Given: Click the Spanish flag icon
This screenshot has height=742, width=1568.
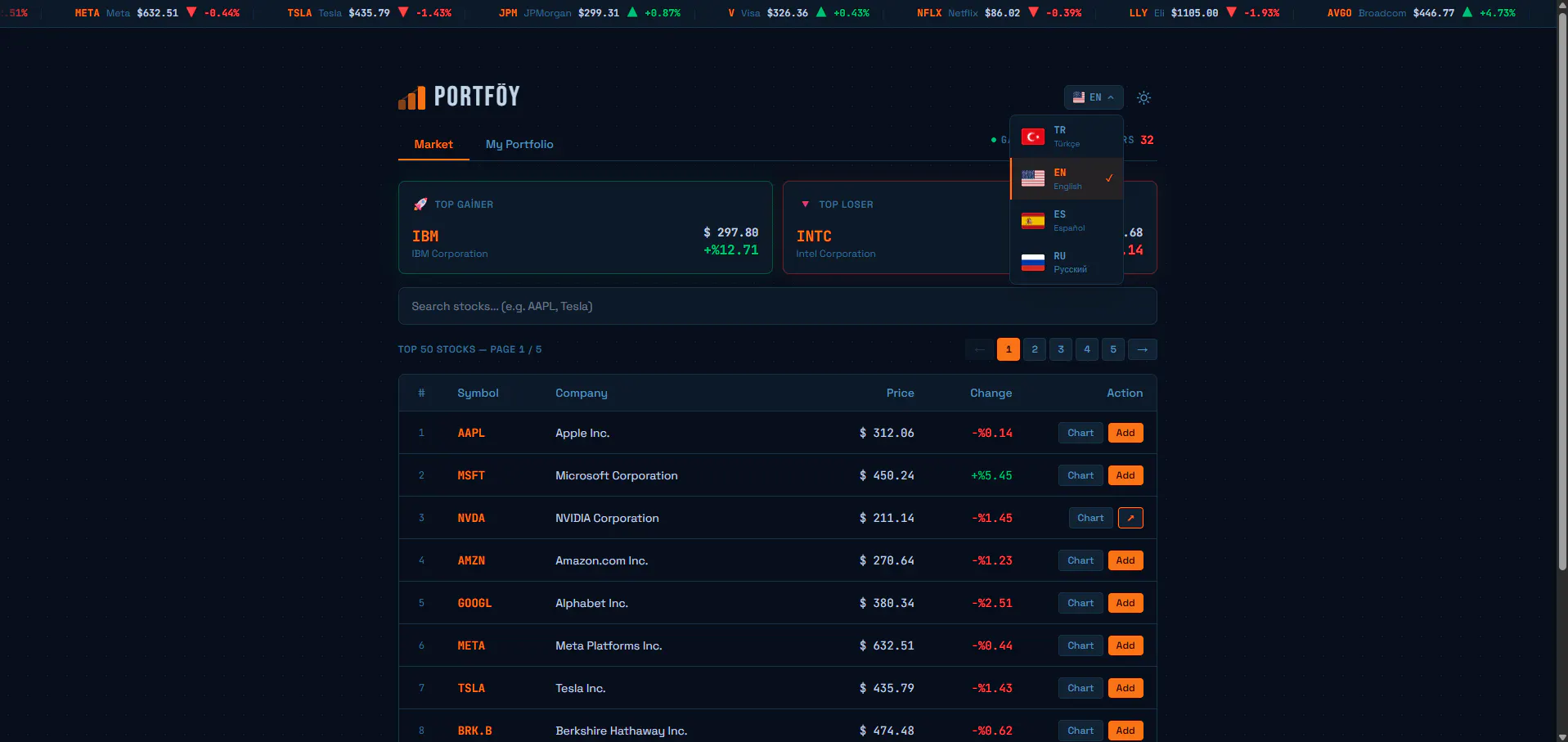Looking at the screenshot, I should click(1033, 221).
